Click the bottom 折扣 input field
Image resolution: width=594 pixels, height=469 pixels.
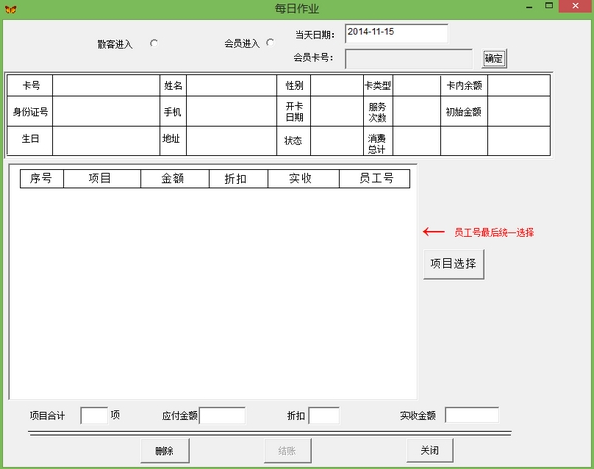(x=324, y=416)
